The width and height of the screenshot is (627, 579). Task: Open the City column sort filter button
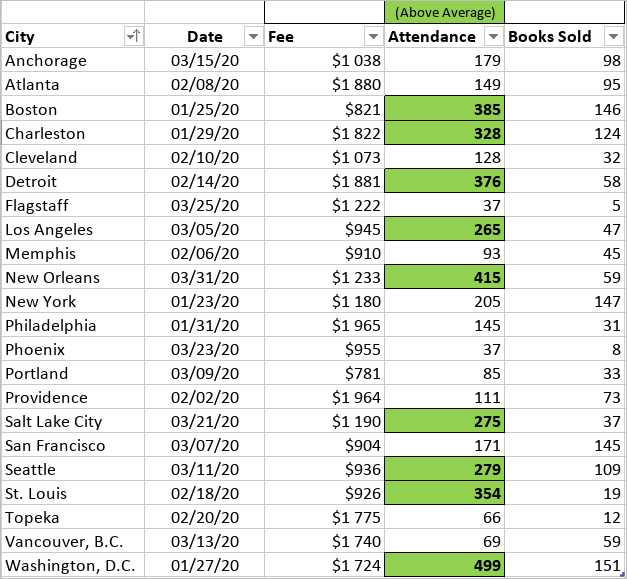pos(133,37)
